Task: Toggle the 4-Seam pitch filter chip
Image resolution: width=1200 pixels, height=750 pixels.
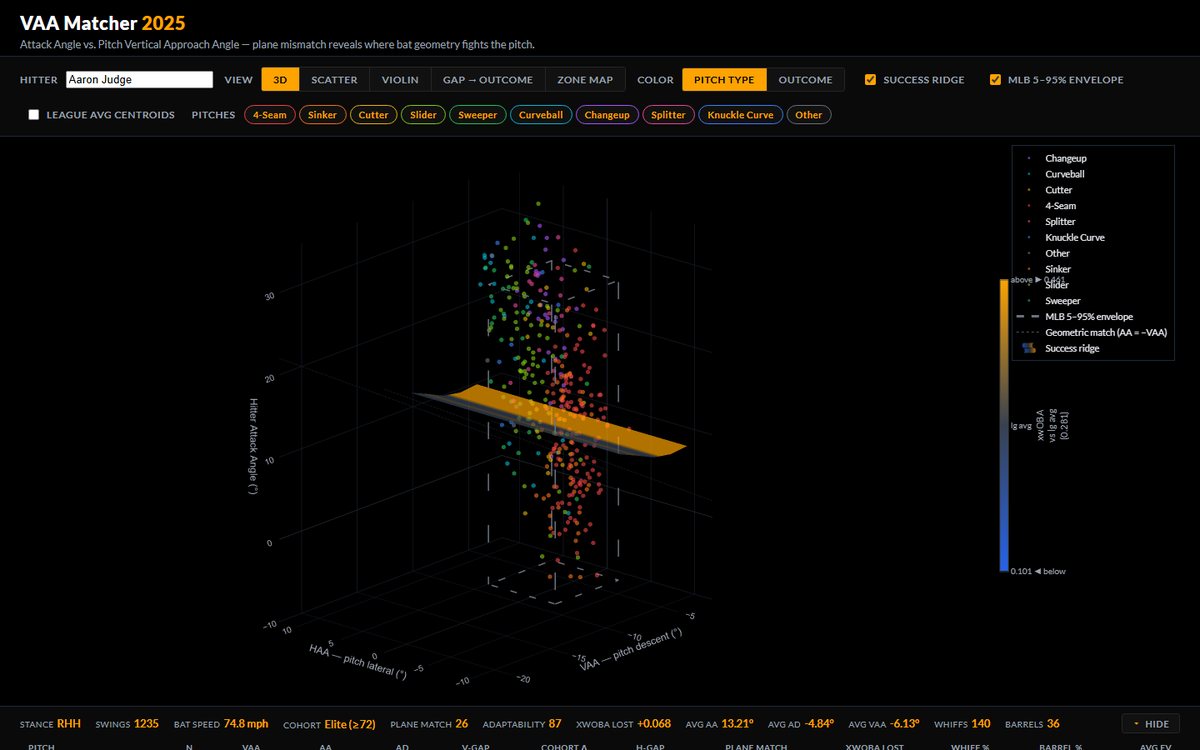Action: tap(270, 115)
